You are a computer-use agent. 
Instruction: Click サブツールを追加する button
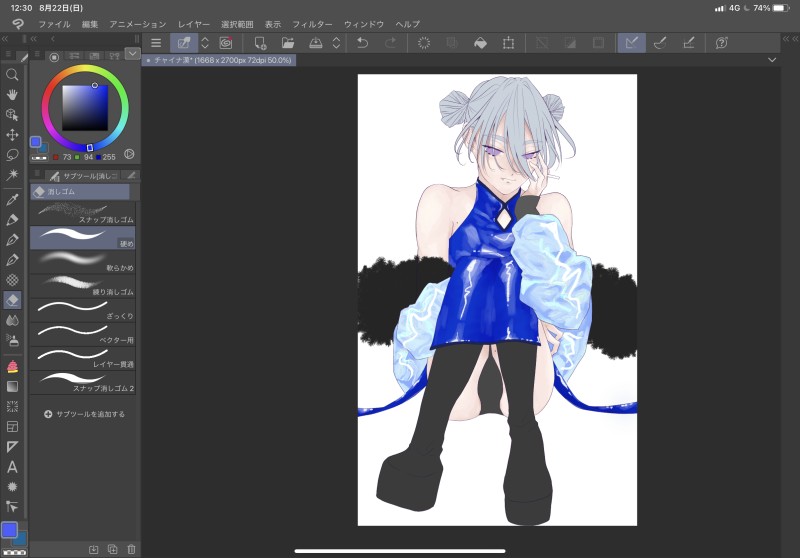click(85, 414)
